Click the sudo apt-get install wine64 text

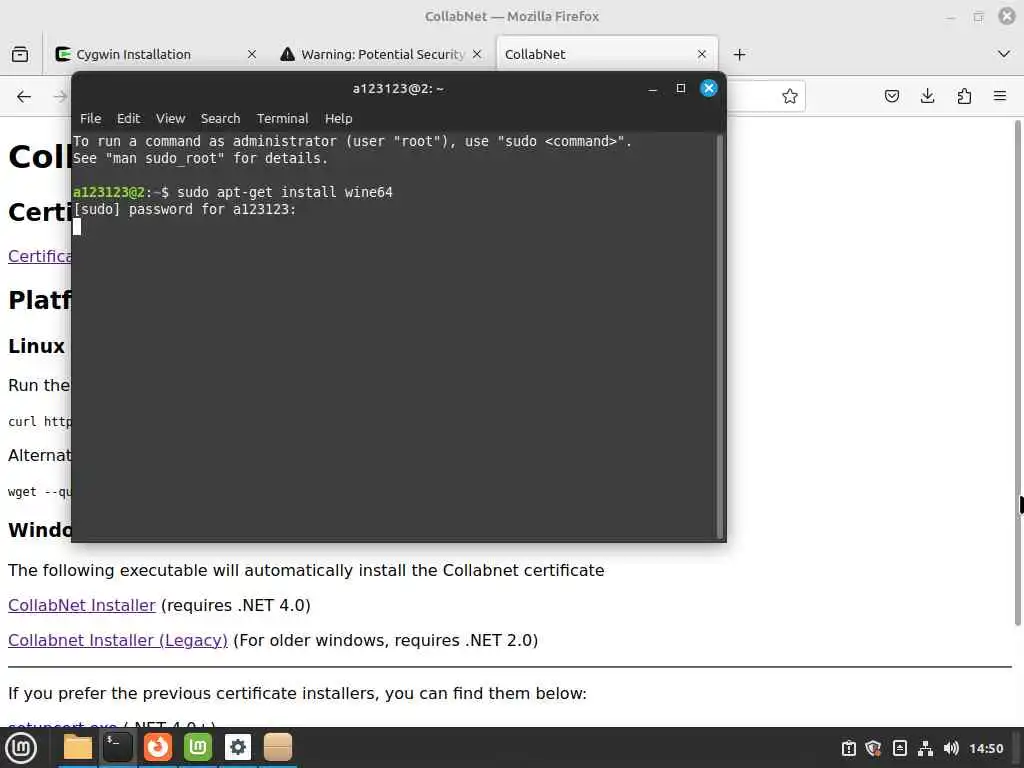tap(285, 192)
